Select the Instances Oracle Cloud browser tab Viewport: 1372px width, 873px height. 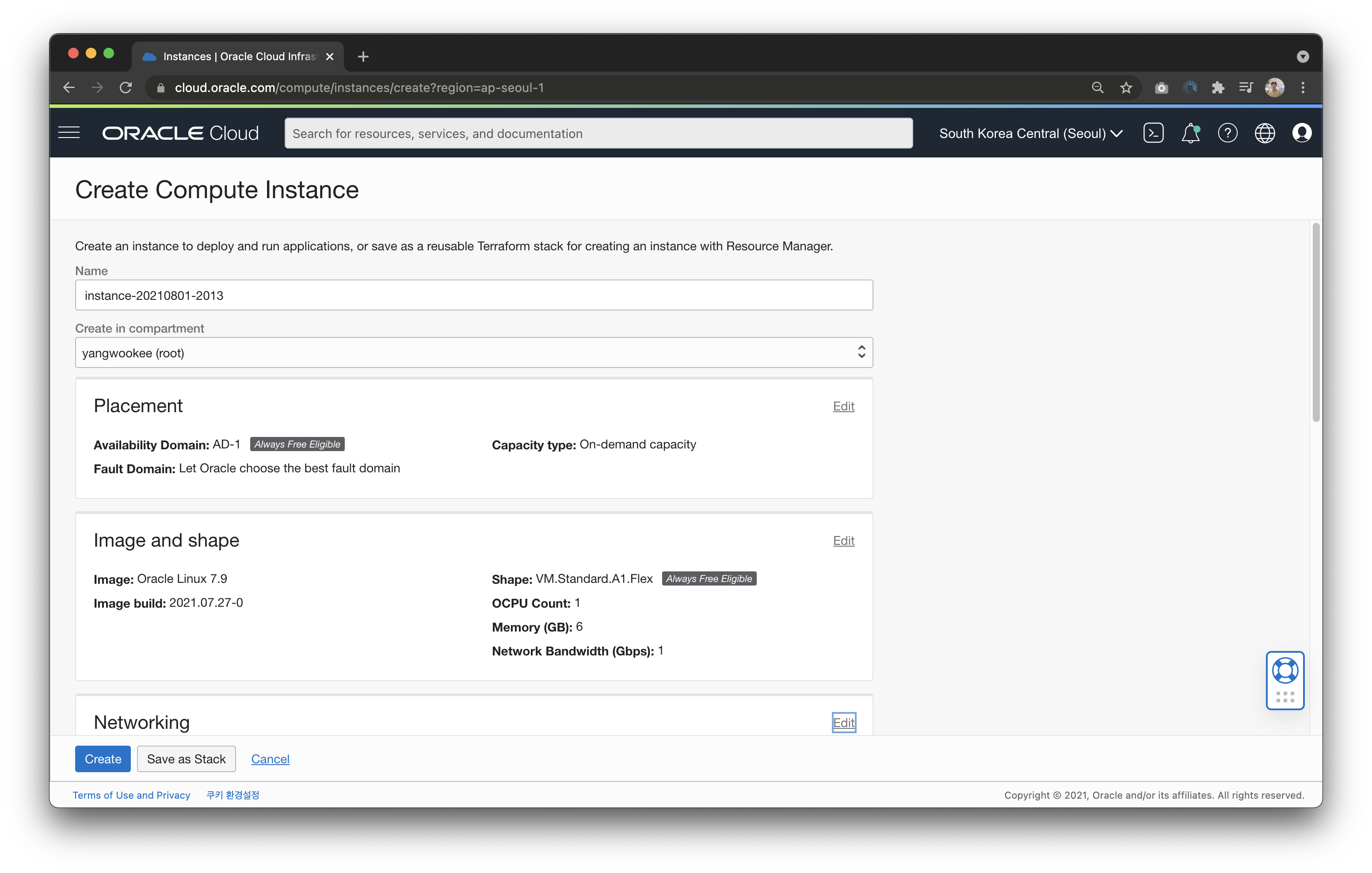[x=238, y=57]
